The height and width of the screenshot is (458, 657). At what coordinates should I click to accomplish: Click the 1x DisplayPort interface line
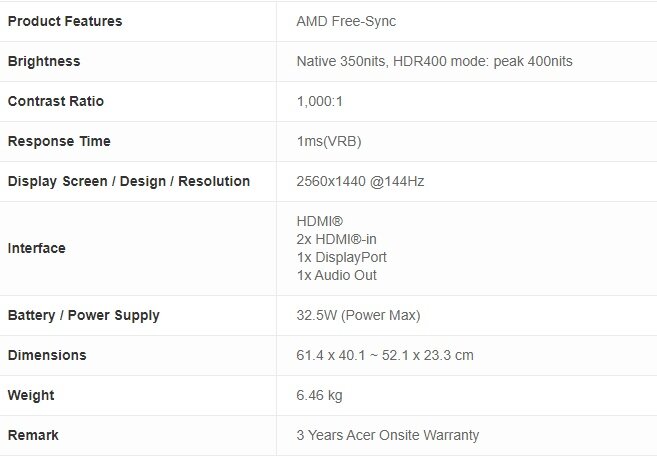342,257
